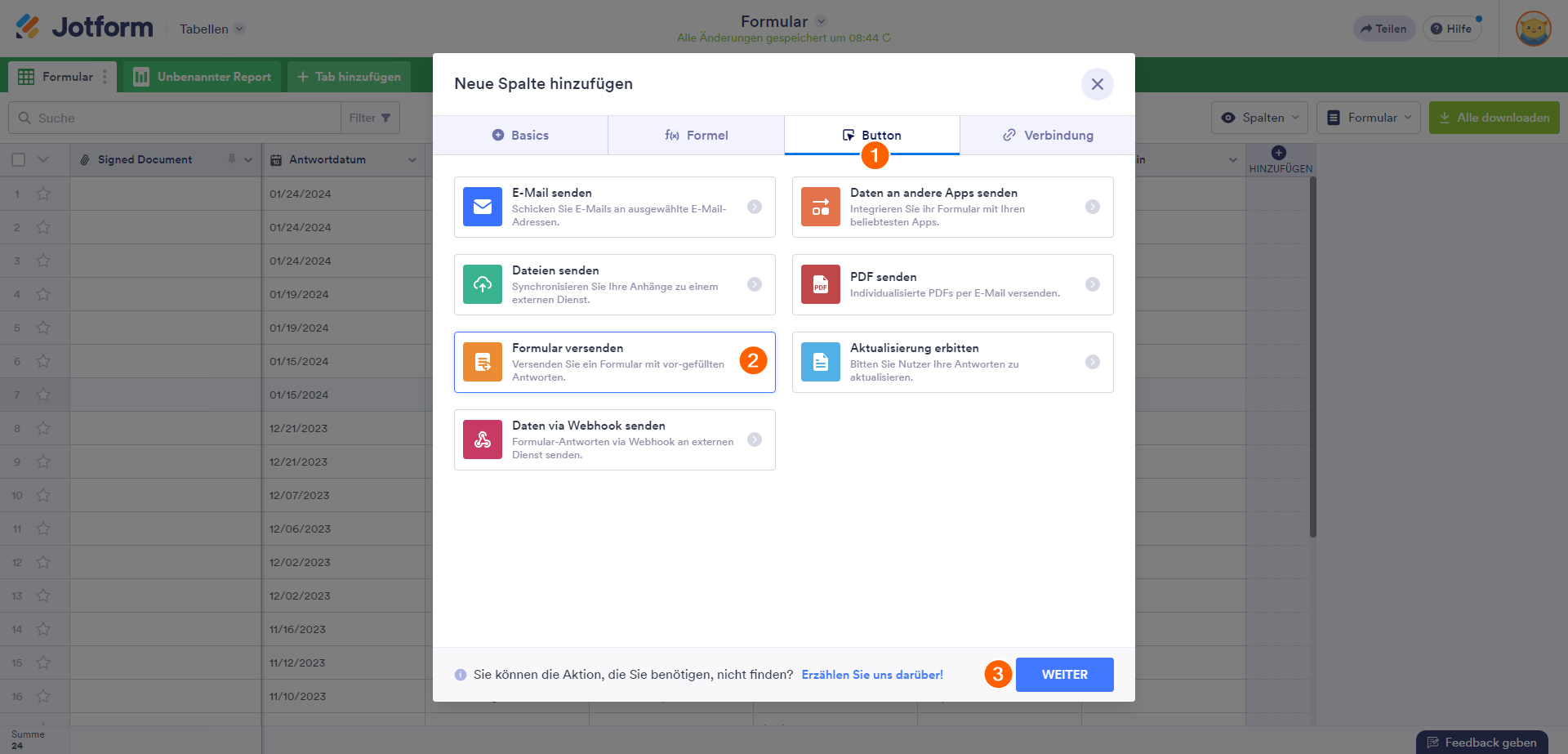Toggle the select-all rows checkbox
The height and width of the screenshot is (754, 1568).
(x=19, y=160)
